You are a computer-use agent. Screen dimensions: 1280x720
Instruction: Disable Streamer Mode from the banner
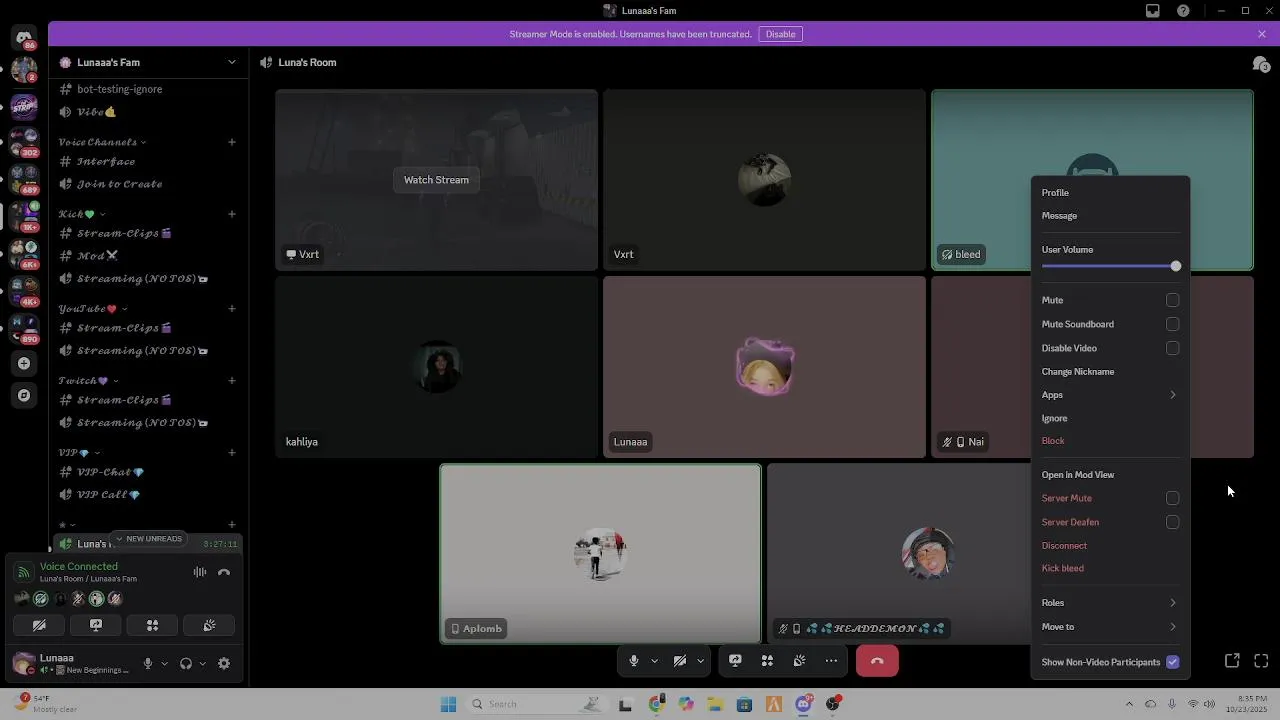[x=781, y=34]
